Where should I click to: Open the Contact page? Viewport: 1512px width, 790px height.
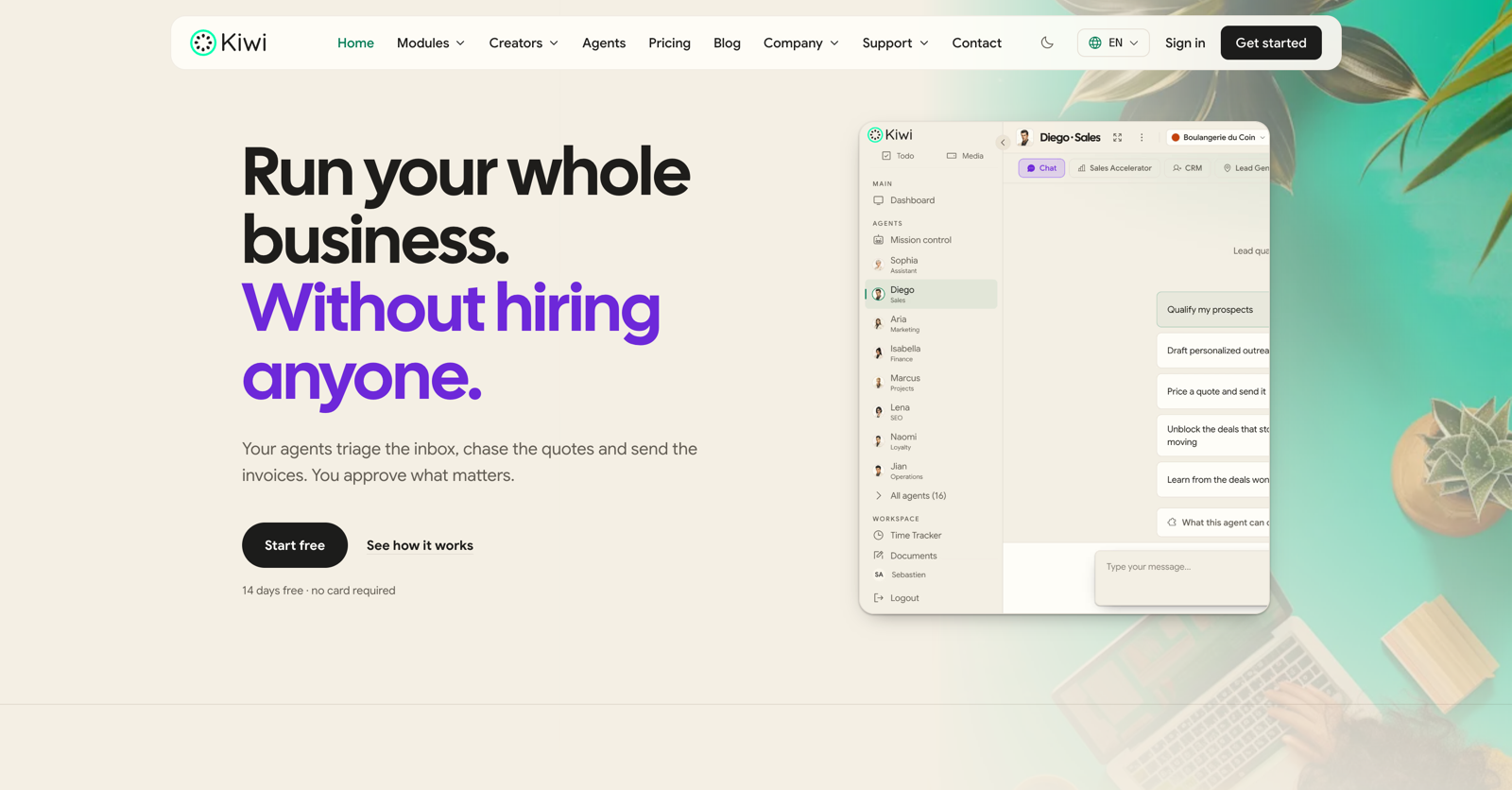click(976, 43)
